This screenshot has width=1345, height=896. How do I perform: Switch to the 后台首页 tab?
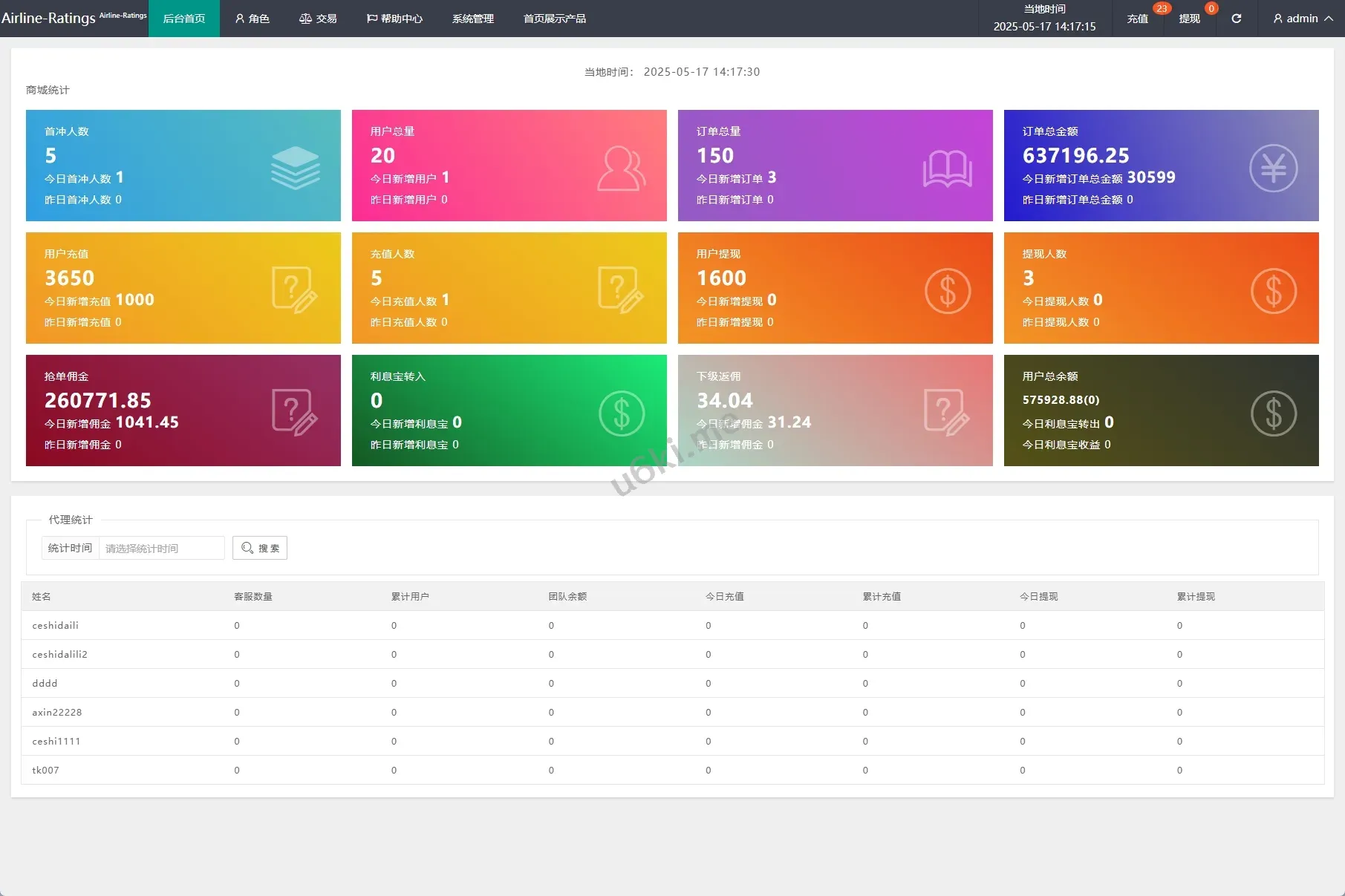(184, 19)
